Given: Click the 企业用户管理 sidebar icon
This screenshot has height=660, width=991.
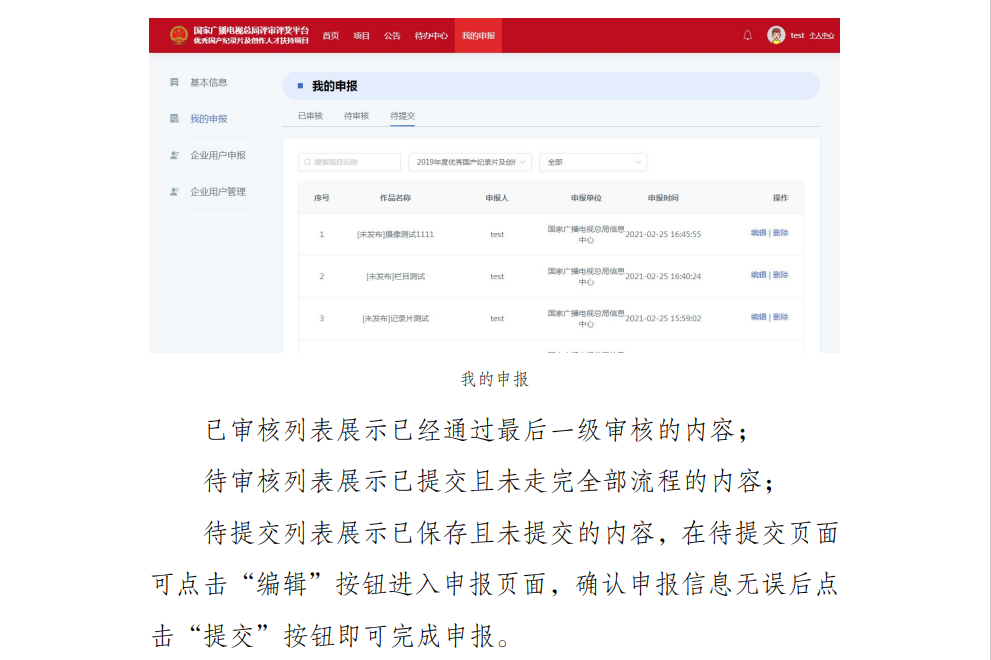Looking at the screenshot, I should pos(174,191).
